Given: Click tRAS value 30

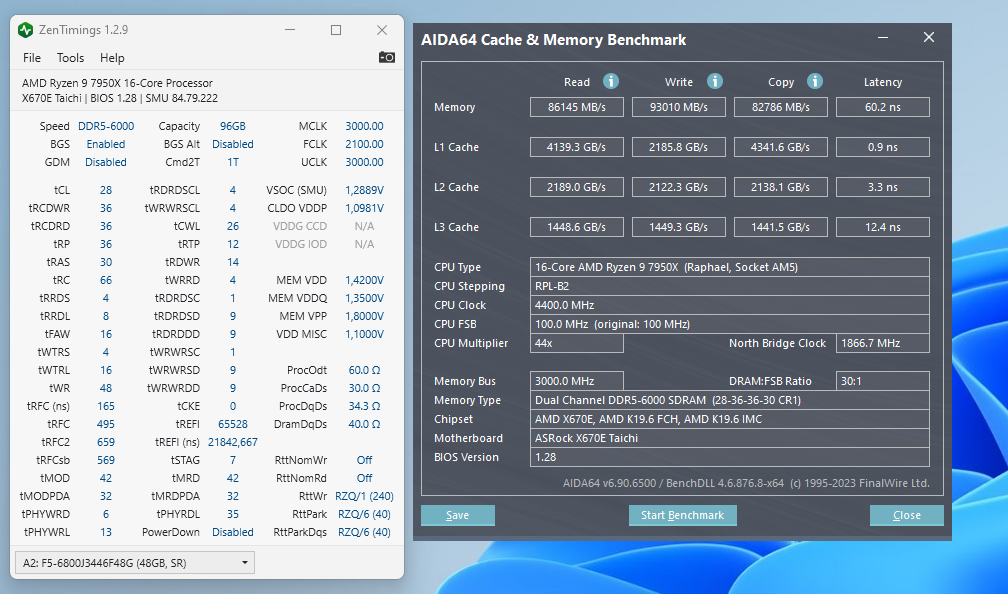Looking at the screenshot, I should click(x=106, y=262).
